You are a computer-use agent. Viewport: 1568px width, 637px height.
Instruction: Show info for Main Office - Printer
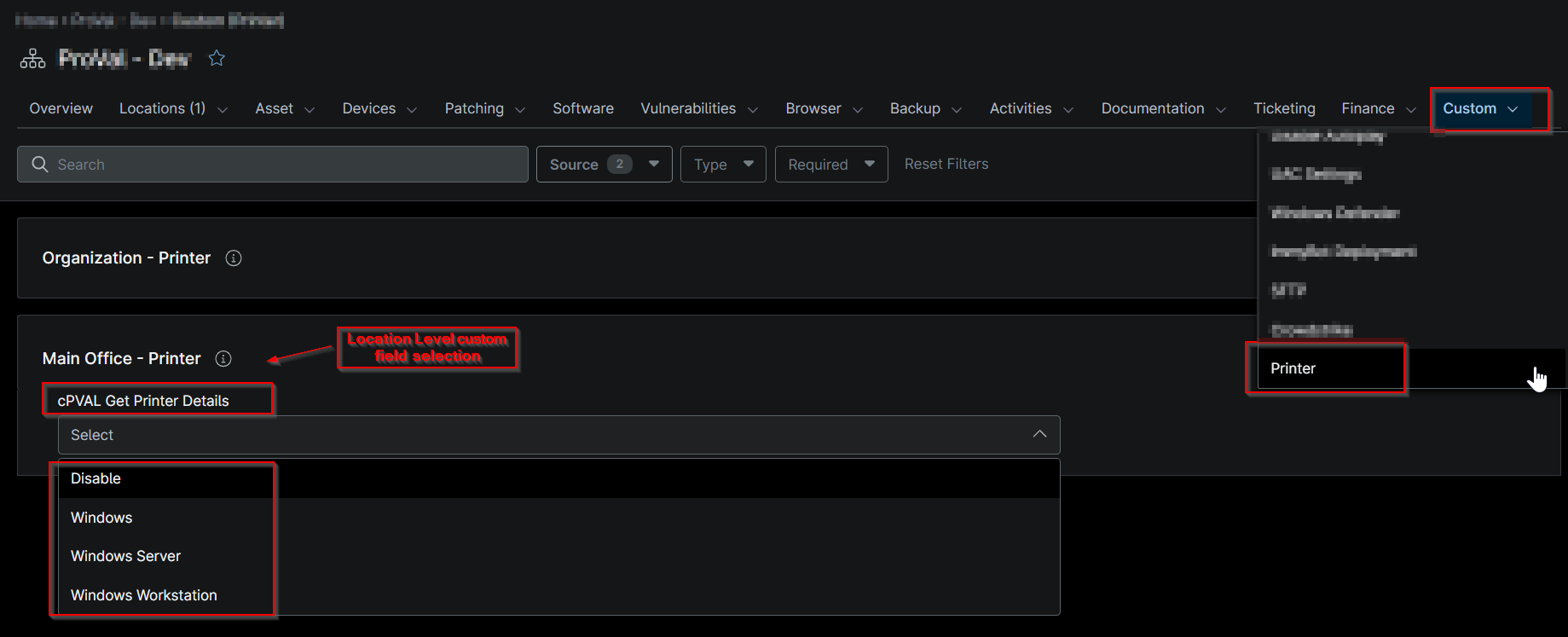(223, 358)
